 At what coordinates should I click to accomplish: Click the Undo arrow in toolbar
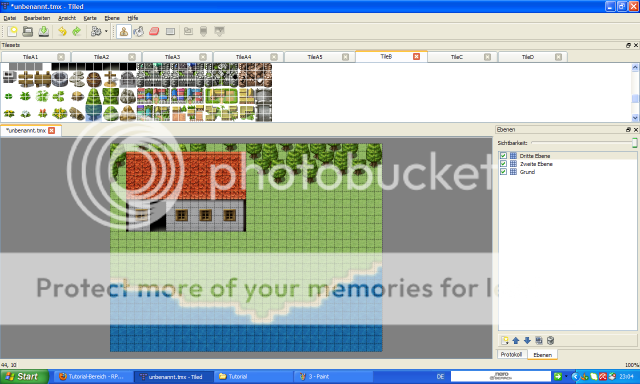pyautogui.click(x=62, y=31)
